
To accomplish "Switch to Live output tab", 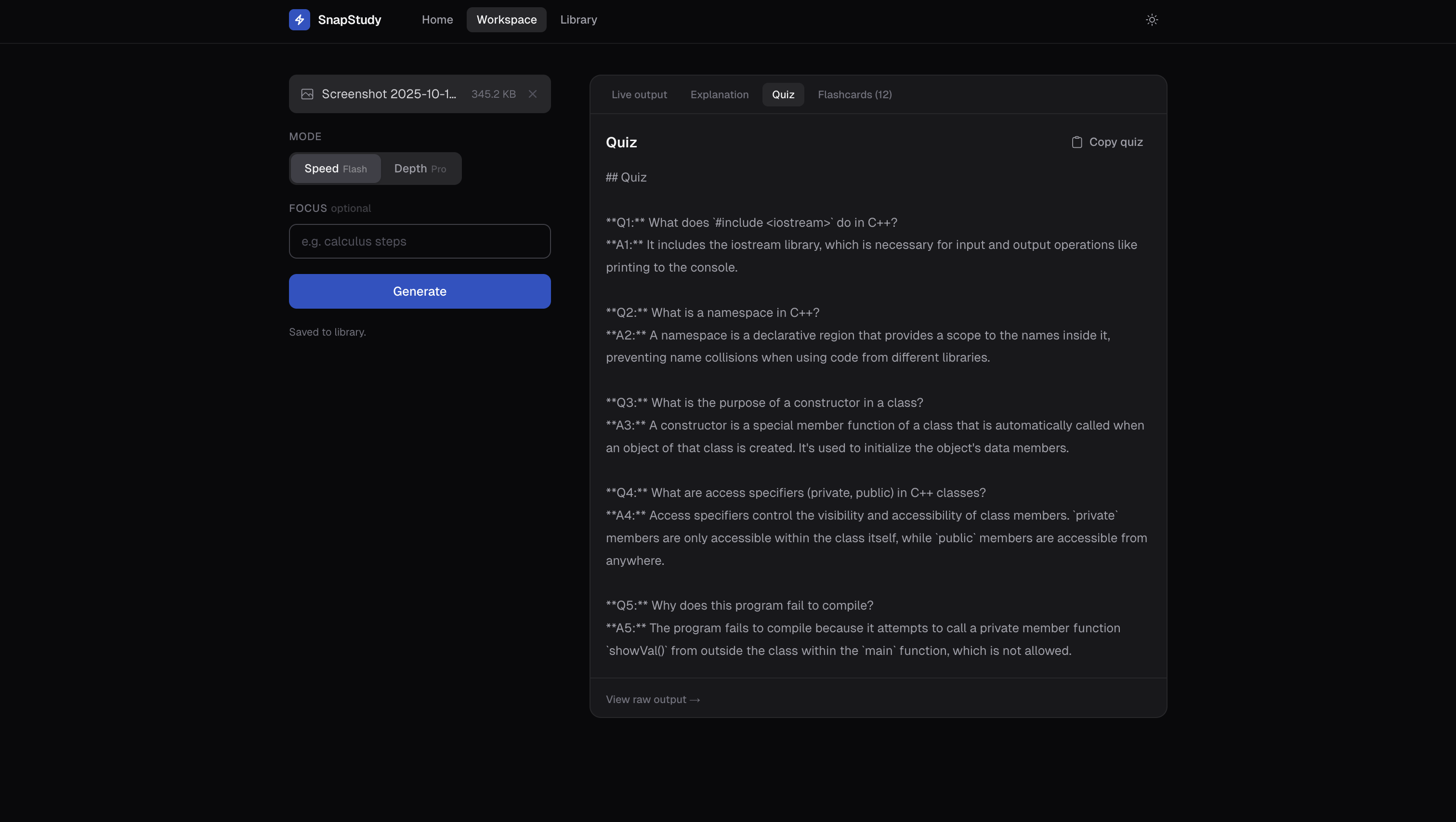I will coord(639,95).
